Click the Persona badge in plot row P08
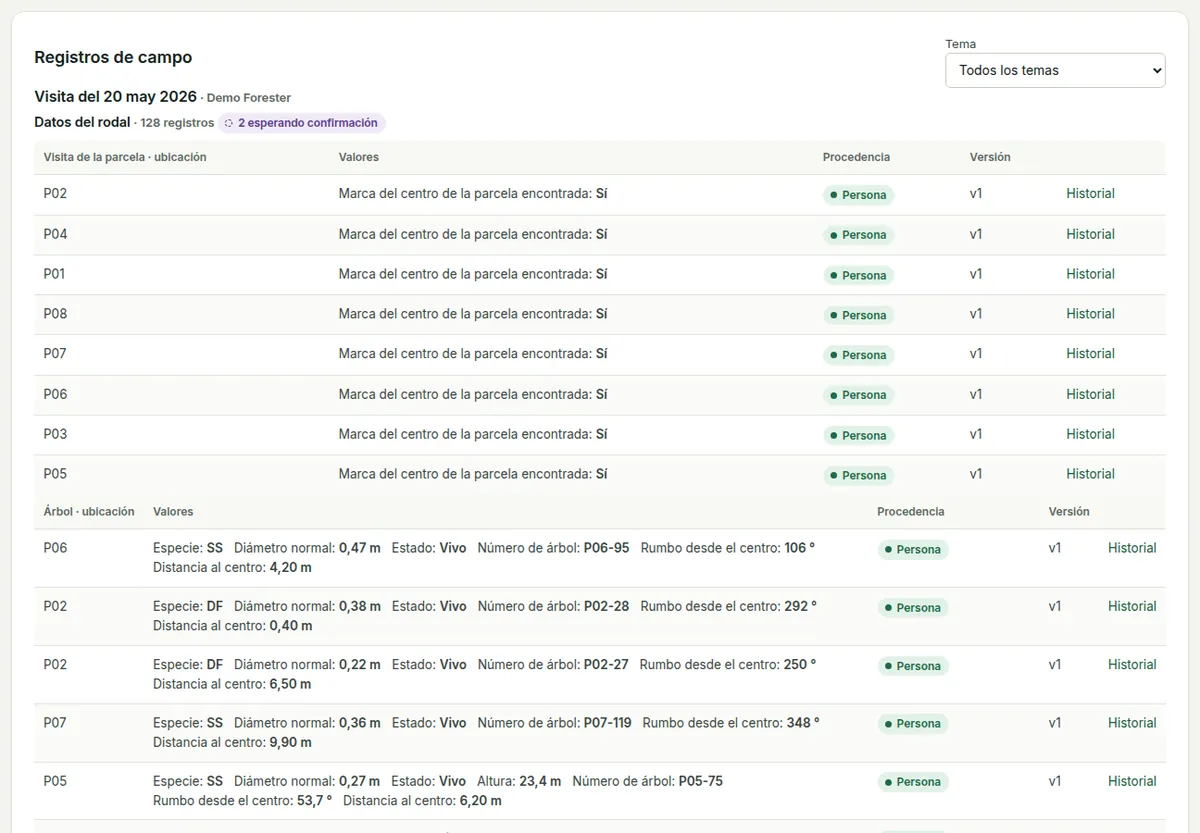The width and height of the screenshot is (1200, 833). point(858,315)
